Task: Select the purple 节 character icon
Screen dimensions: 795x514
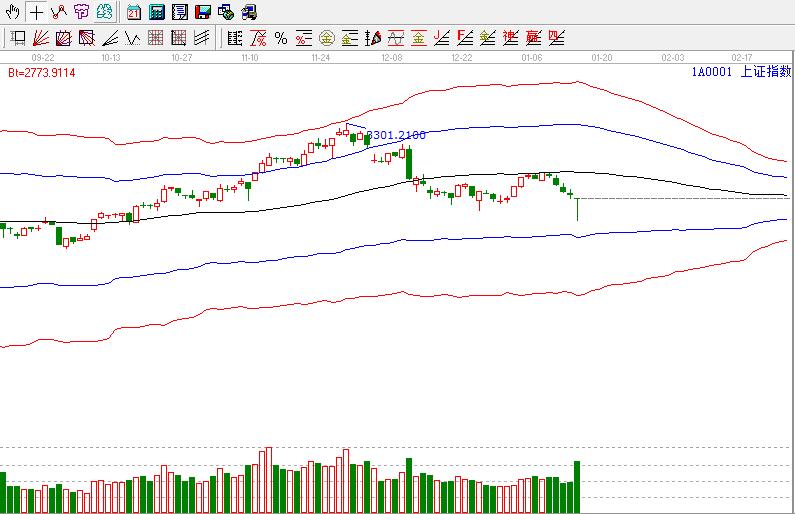Action: coord(81,12)
